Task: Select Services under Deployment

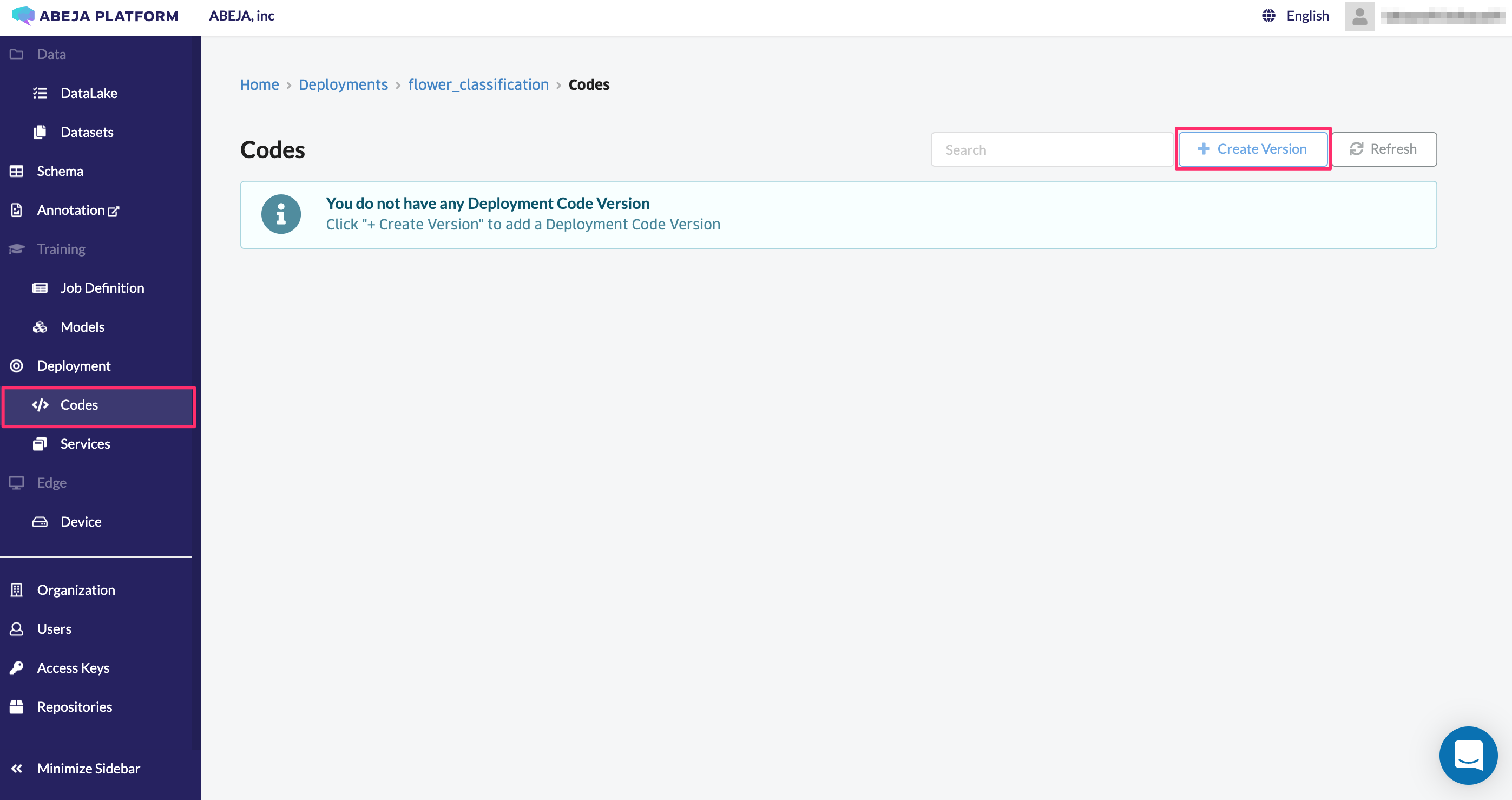Action: 85,444
